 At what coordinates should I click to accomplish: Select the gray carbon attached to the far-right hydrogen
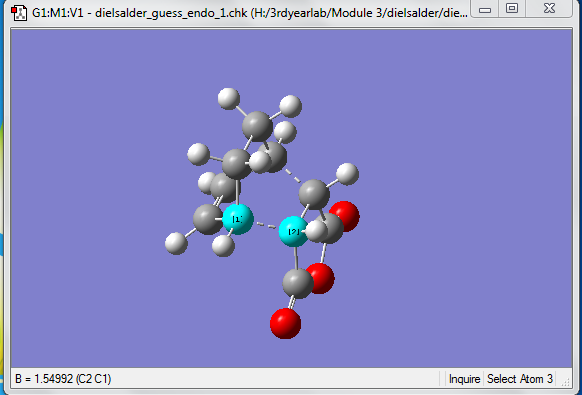314,194
